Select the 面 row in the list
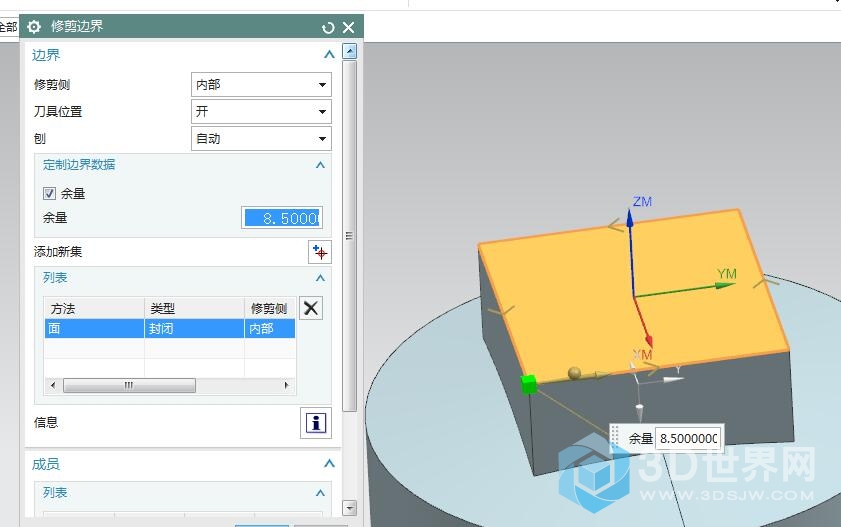The image size is (841, 527). coord(169,329)
